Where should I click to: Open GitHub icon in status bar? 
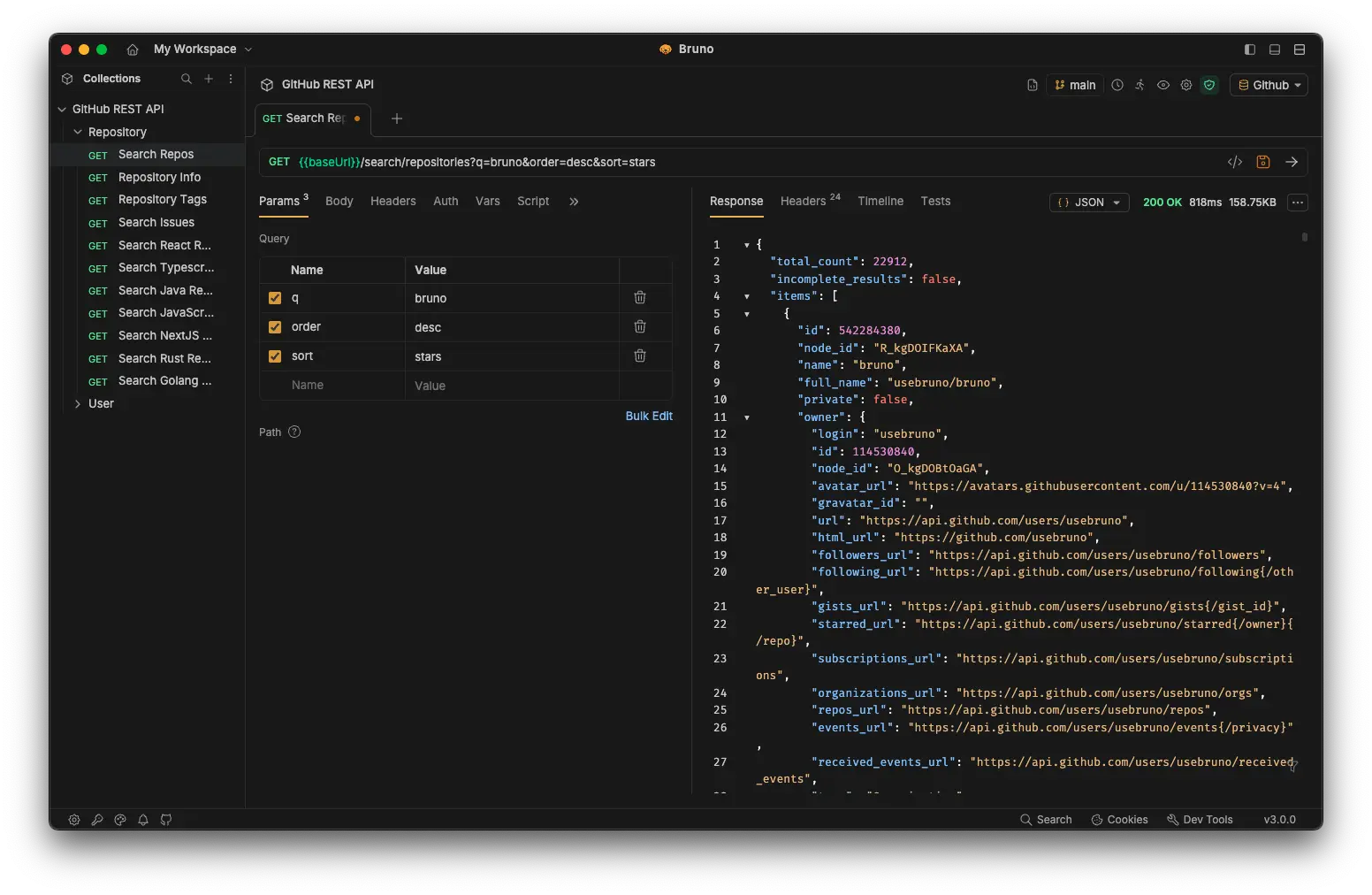[x=166, y=820]
